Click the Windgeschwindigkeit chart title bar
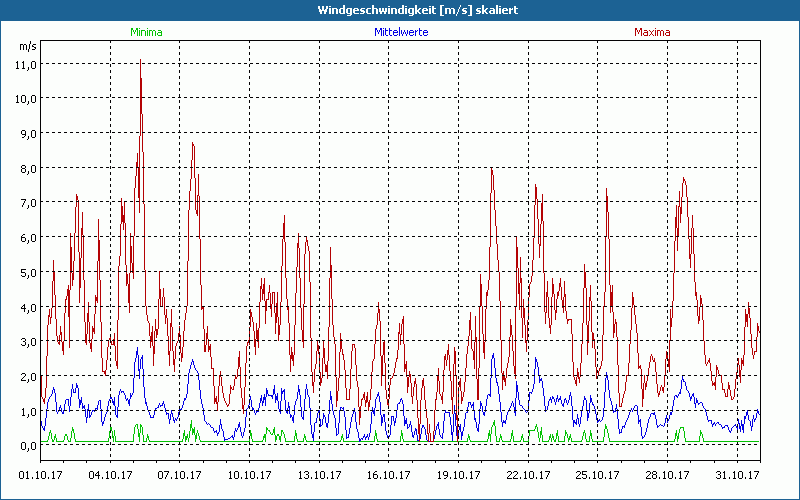The image size is (800, 500). (x=400, y=9)
